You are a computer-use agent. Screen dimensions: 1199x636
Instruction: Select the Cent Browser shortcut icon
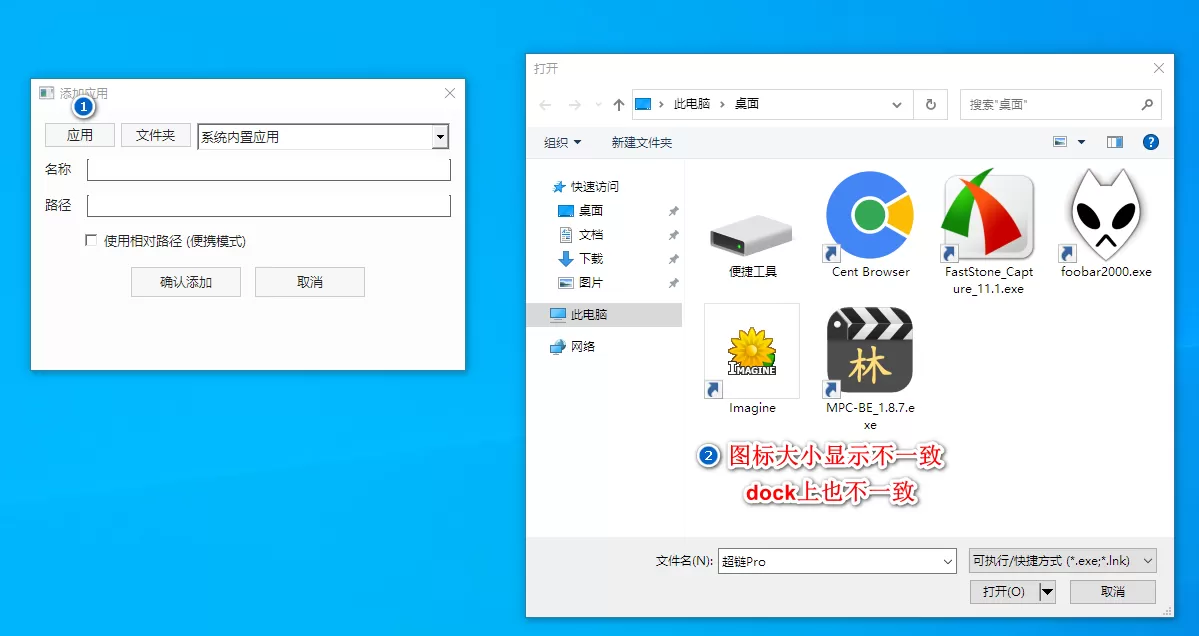pos(870,216)
